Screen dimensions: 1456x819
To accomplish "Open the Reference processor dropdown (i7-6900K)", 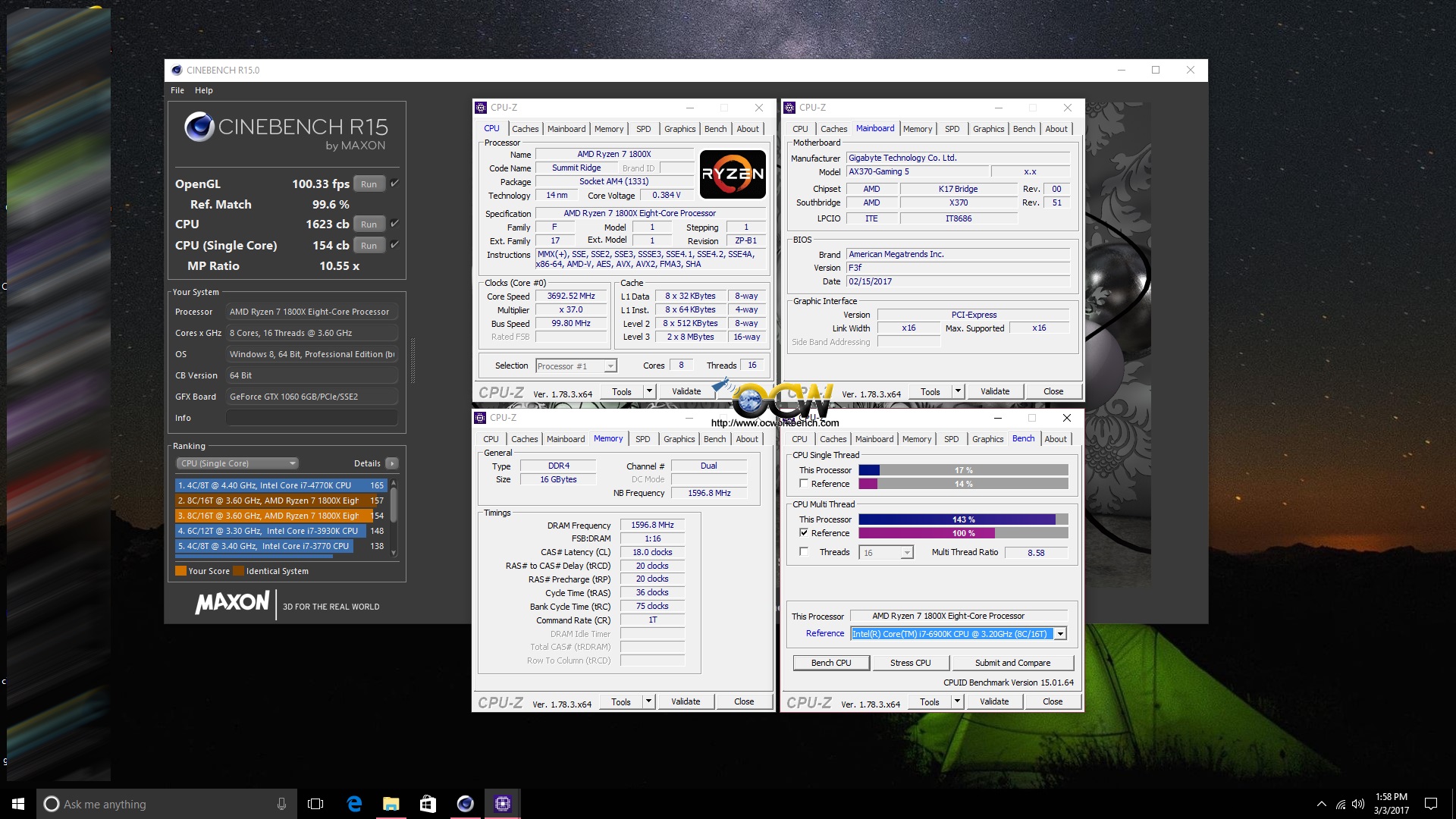I will coord(959,634).
